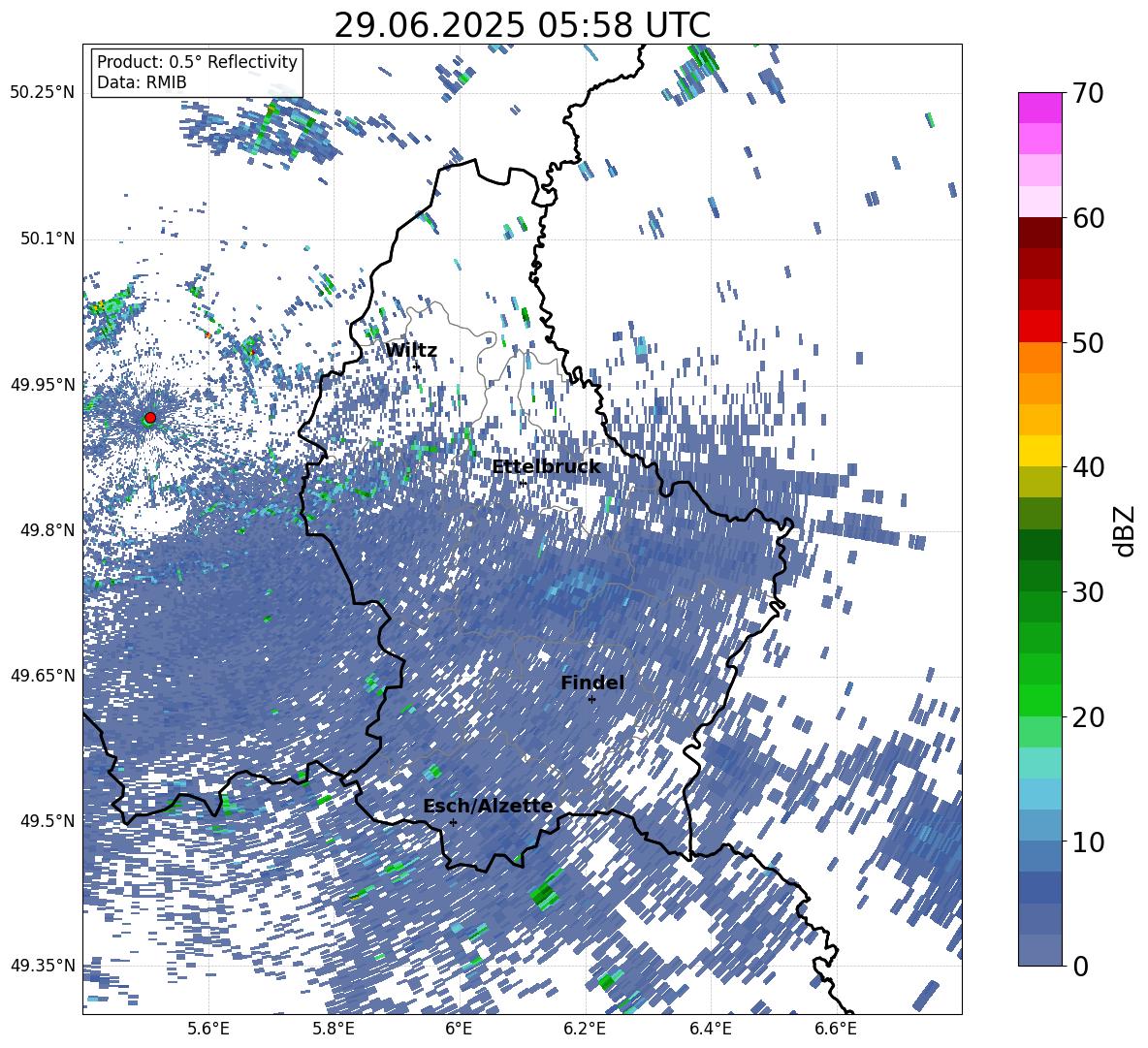Screen dimensions: 1148x1048
Task: Click colorbar tick label 20
Action: [1088, 717]
